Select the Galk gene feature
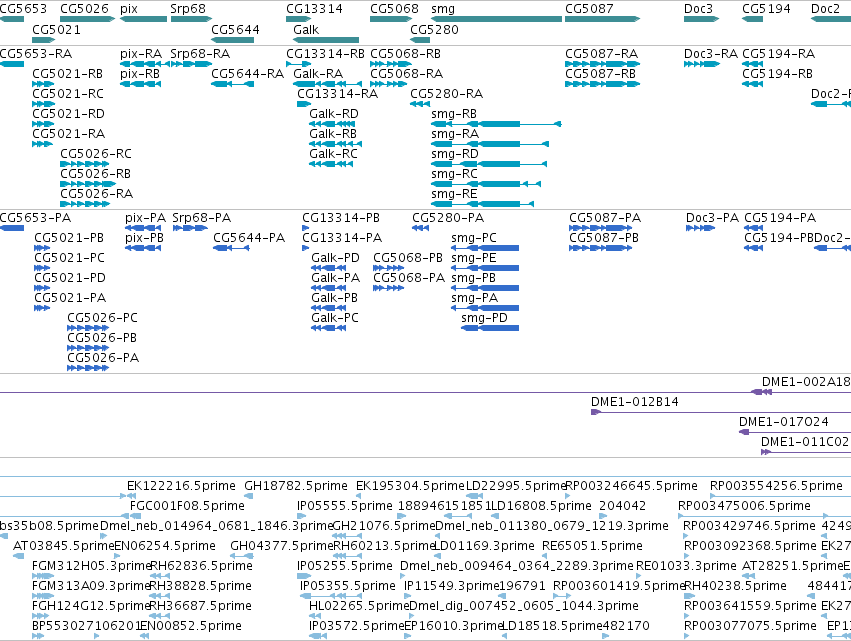Image resolution: width=851 pixels, height=641 pixels. point(326,40)
